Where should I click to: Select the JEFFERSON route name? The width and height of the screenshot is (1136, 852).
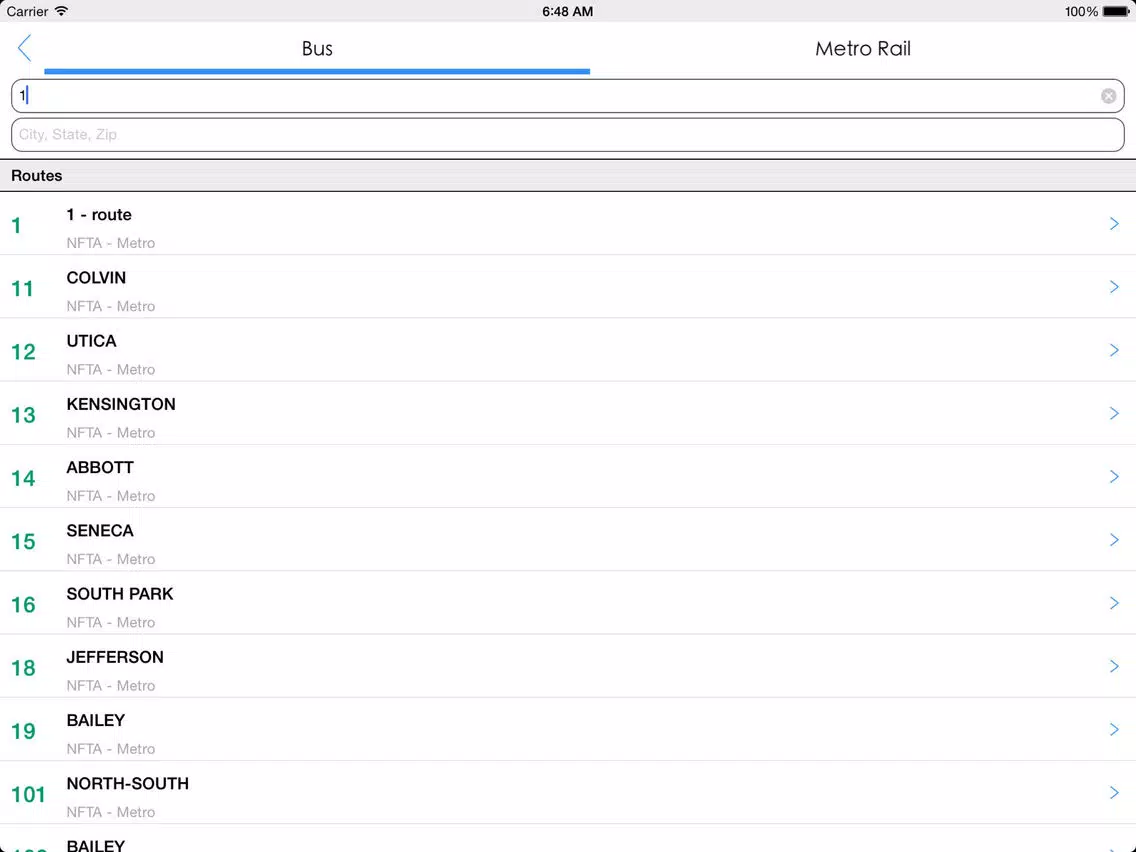tap(115, 657)
